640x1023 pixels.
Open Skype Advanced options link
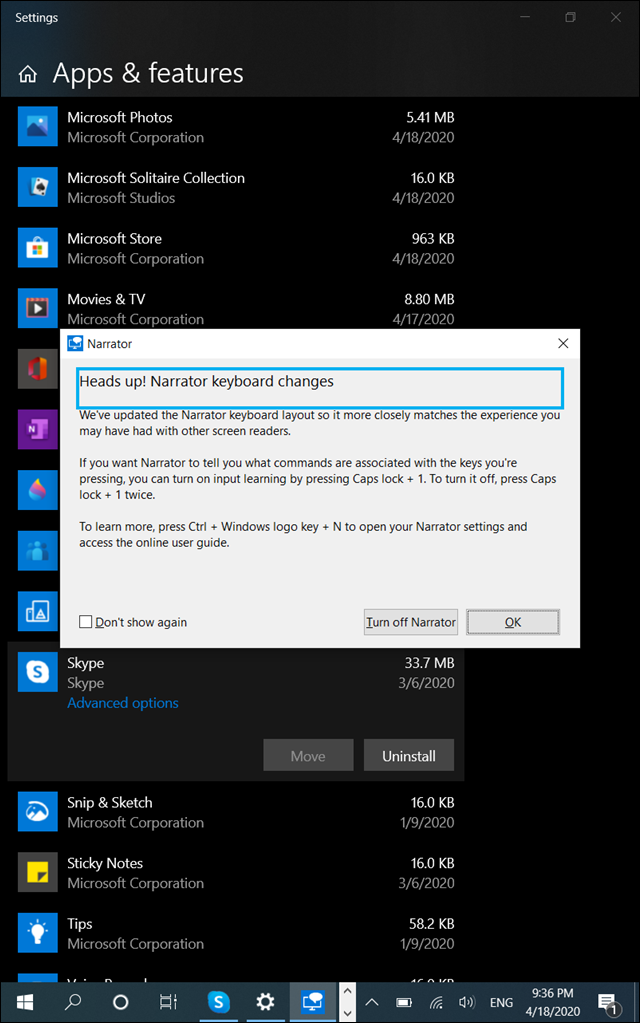(123, 703)
